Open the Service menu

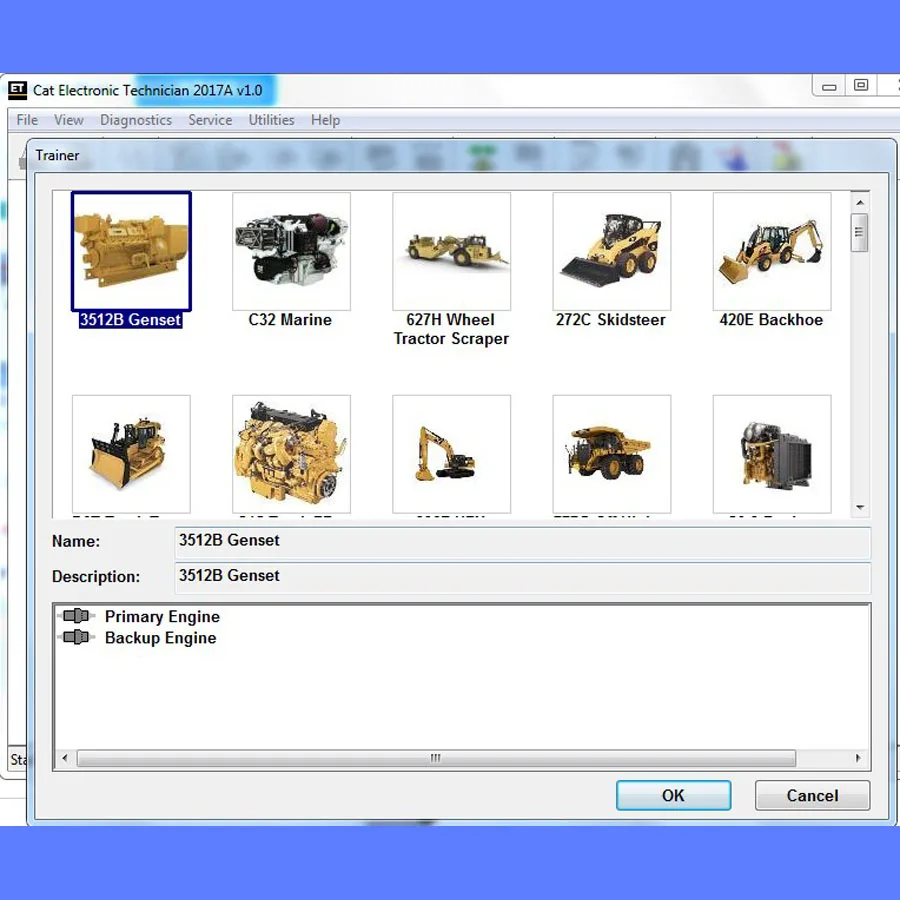point(210,120)
